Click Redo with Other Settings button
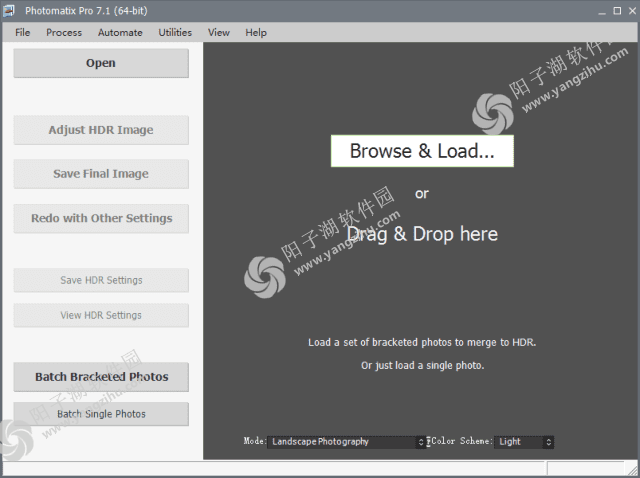Screen dimensions: 640x478 pyautogui.click(x=101, y=218)
